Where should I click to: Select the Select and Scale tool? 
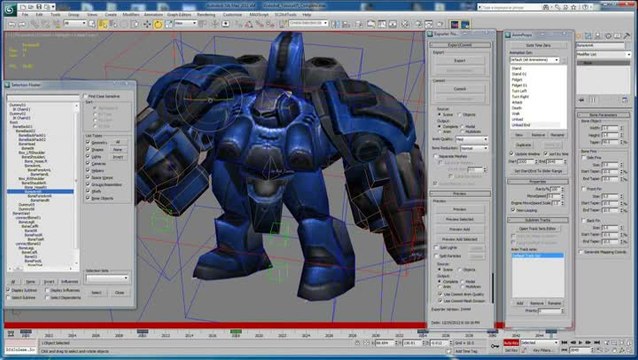click(168, 24)
